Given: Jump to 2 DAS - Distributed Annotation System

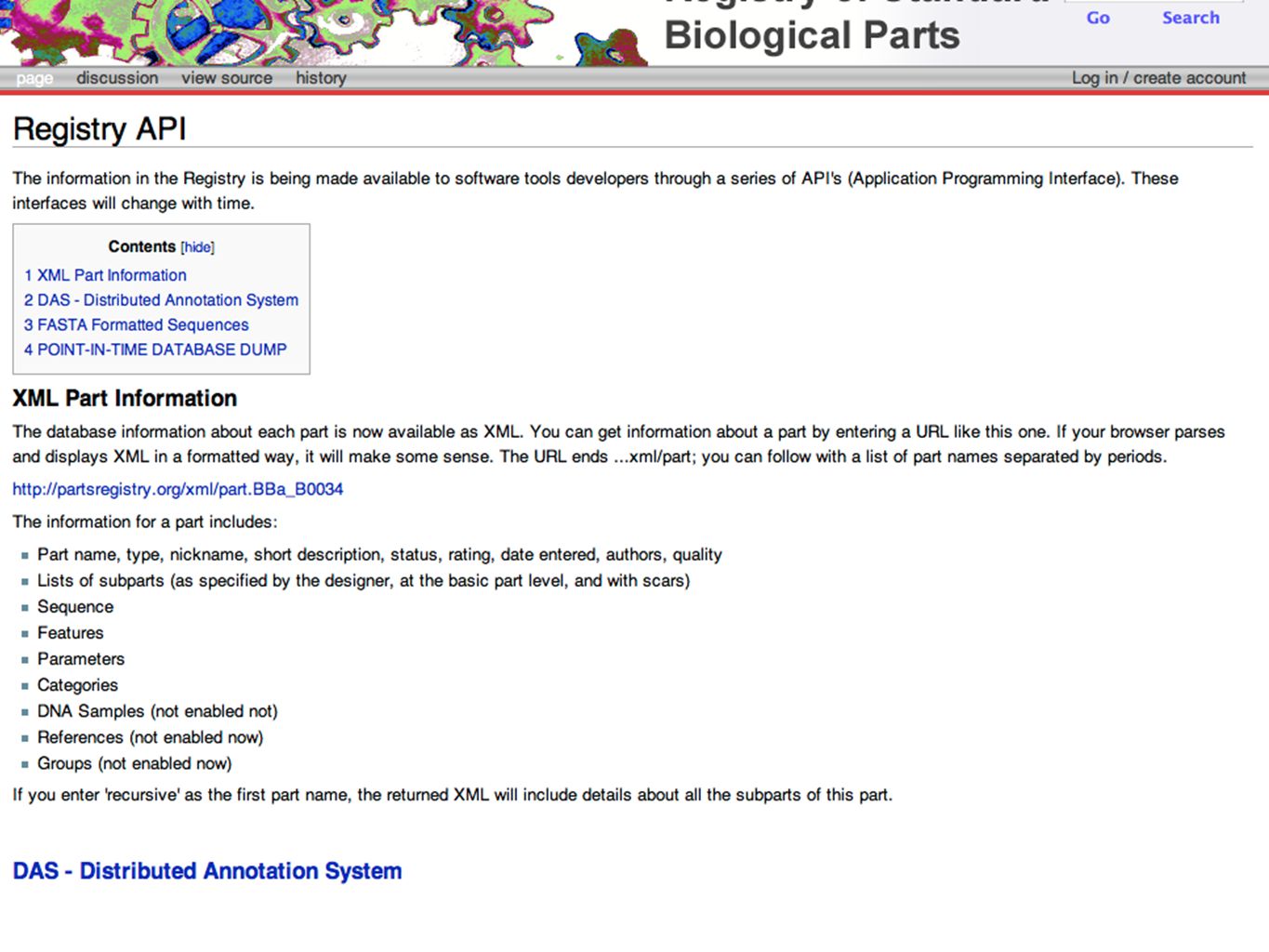Looking at the screenshot, I should (x=161, y=300).
